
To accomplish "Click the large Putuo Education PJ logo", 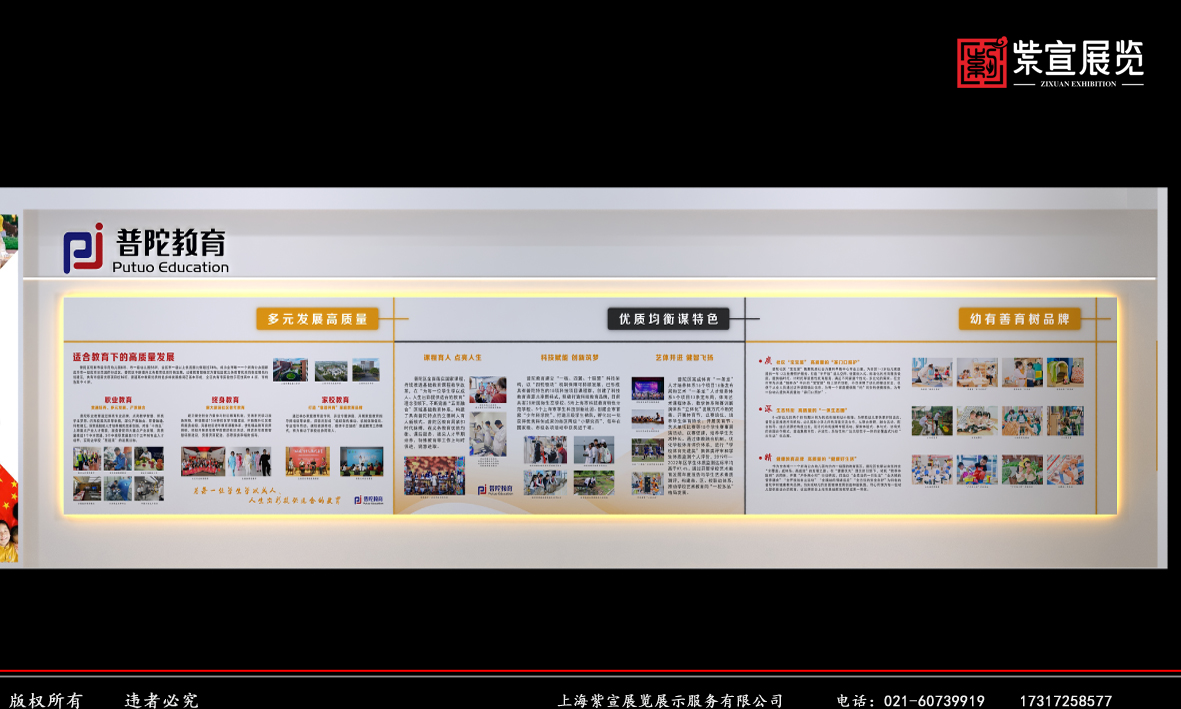I will point(84,248).
